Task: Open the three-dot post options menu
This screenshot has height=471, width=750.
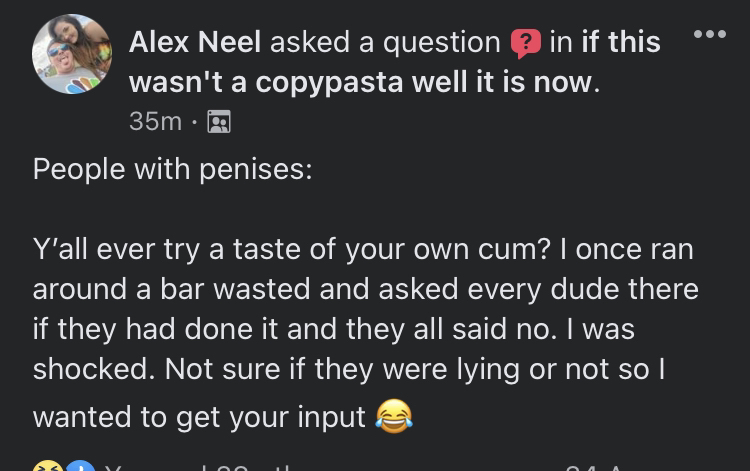Action: (710, 34)
